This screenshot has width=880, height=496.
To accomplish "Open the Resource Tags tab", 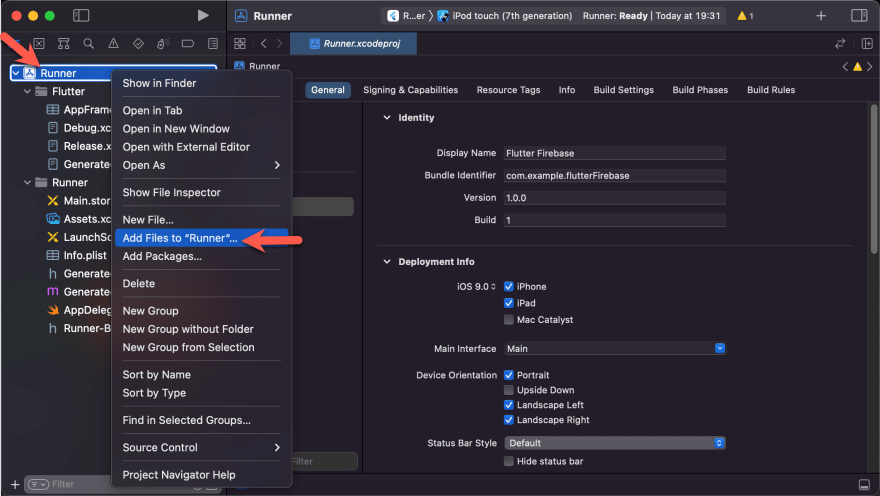I will tap(508, 90).
